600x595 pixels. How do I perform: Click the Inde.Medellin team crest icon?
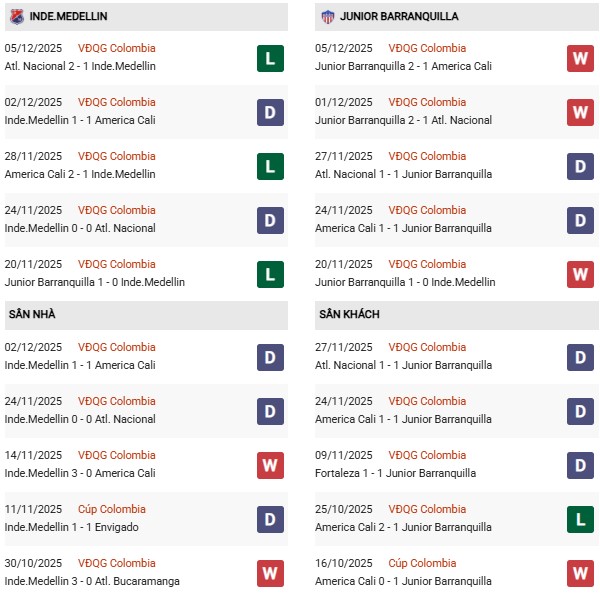(x=16, y=16)
